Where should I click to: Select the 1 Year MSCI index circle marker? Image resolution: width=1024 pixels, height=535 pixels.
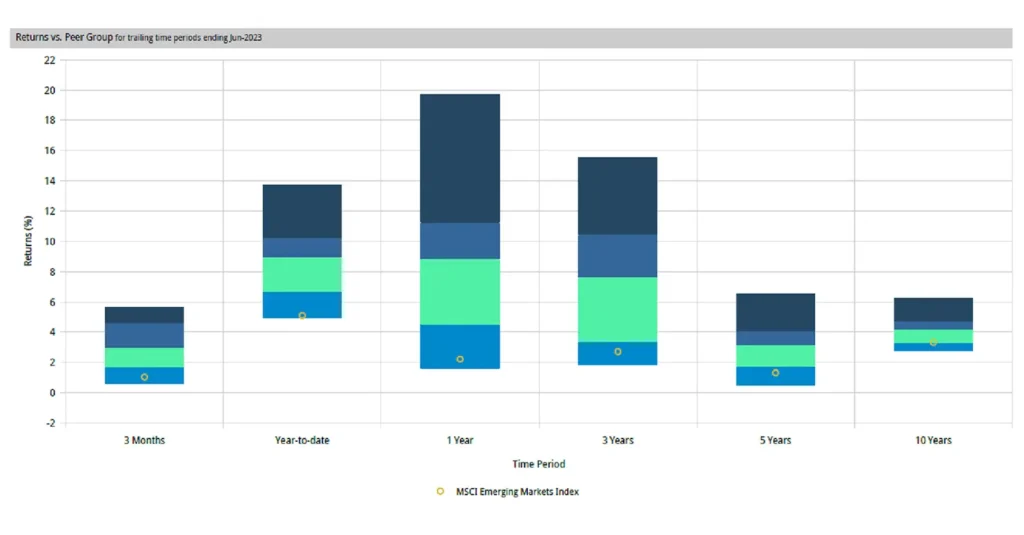click(460, 359)
